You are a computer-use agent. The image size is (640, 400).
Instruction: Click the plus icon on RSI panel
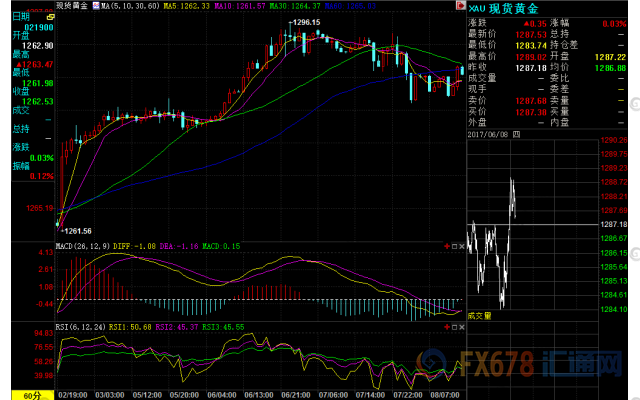pos(446,326)
